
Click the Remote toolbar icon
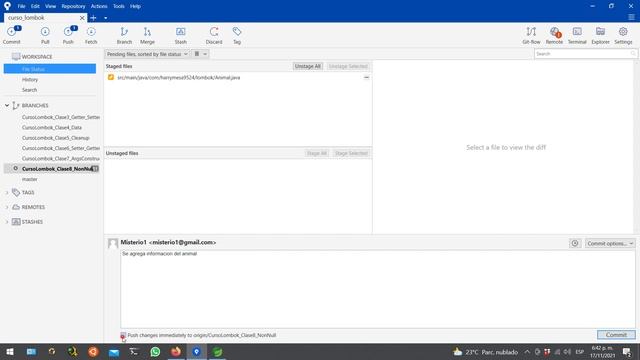click(x=554, y=35)
